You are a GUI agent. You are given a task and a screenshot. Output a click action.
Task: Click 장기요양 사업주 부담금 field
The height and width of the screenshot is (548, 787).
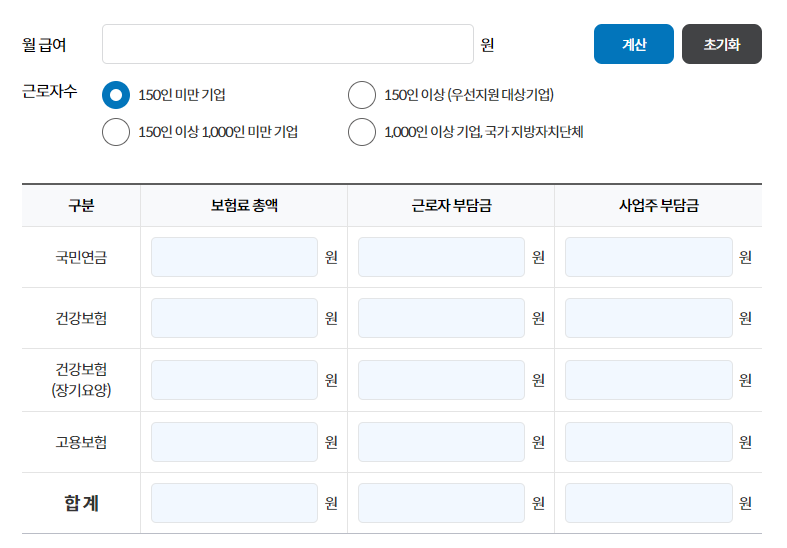click(648, 380)
